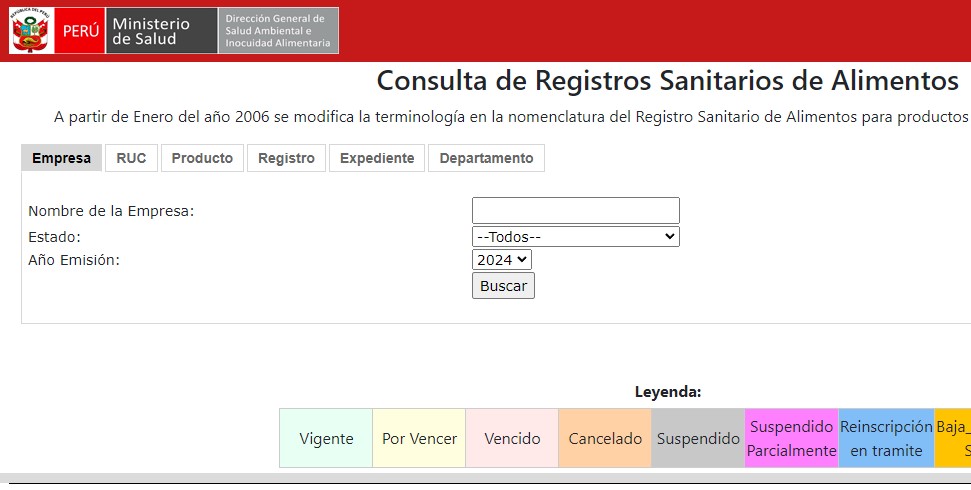
Task: Click the Peru coat of arms logo
Action: 32,31
